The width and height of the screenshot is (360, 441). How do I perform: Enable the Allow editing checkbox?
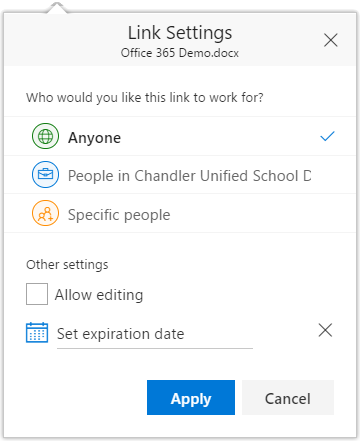(x=37, y=294)
